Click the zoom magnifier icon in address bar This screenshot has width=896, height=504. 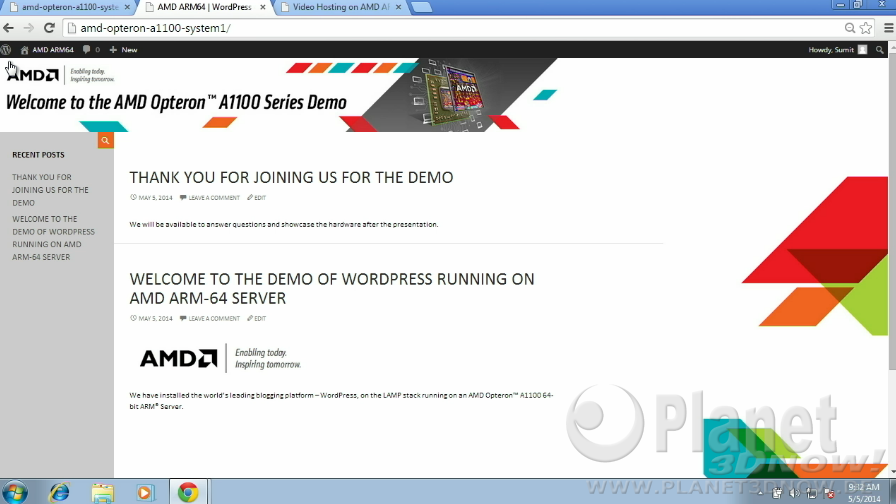850,28
